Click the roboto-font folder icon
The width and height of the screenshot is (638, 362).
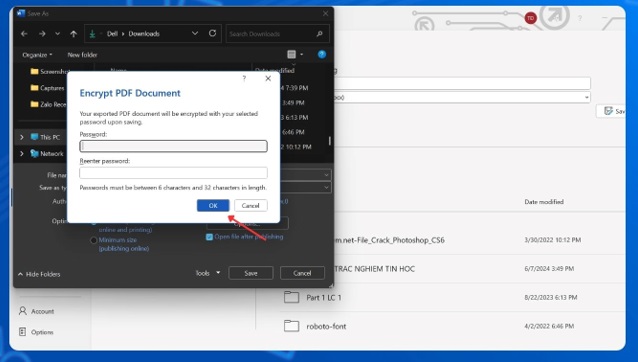[291, 326]
